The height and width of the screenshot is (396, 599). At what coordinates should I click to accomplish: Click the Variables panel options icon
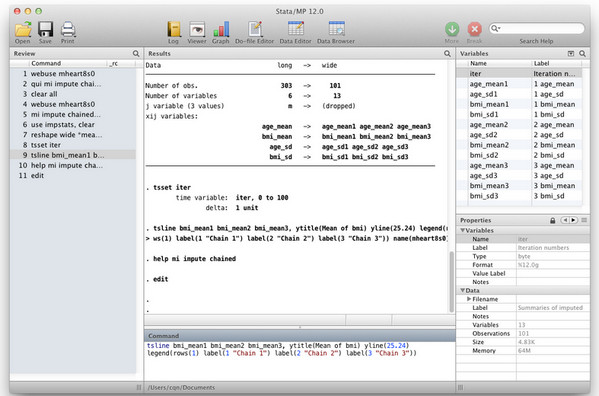pyautogui.click(x=571, y=53)
